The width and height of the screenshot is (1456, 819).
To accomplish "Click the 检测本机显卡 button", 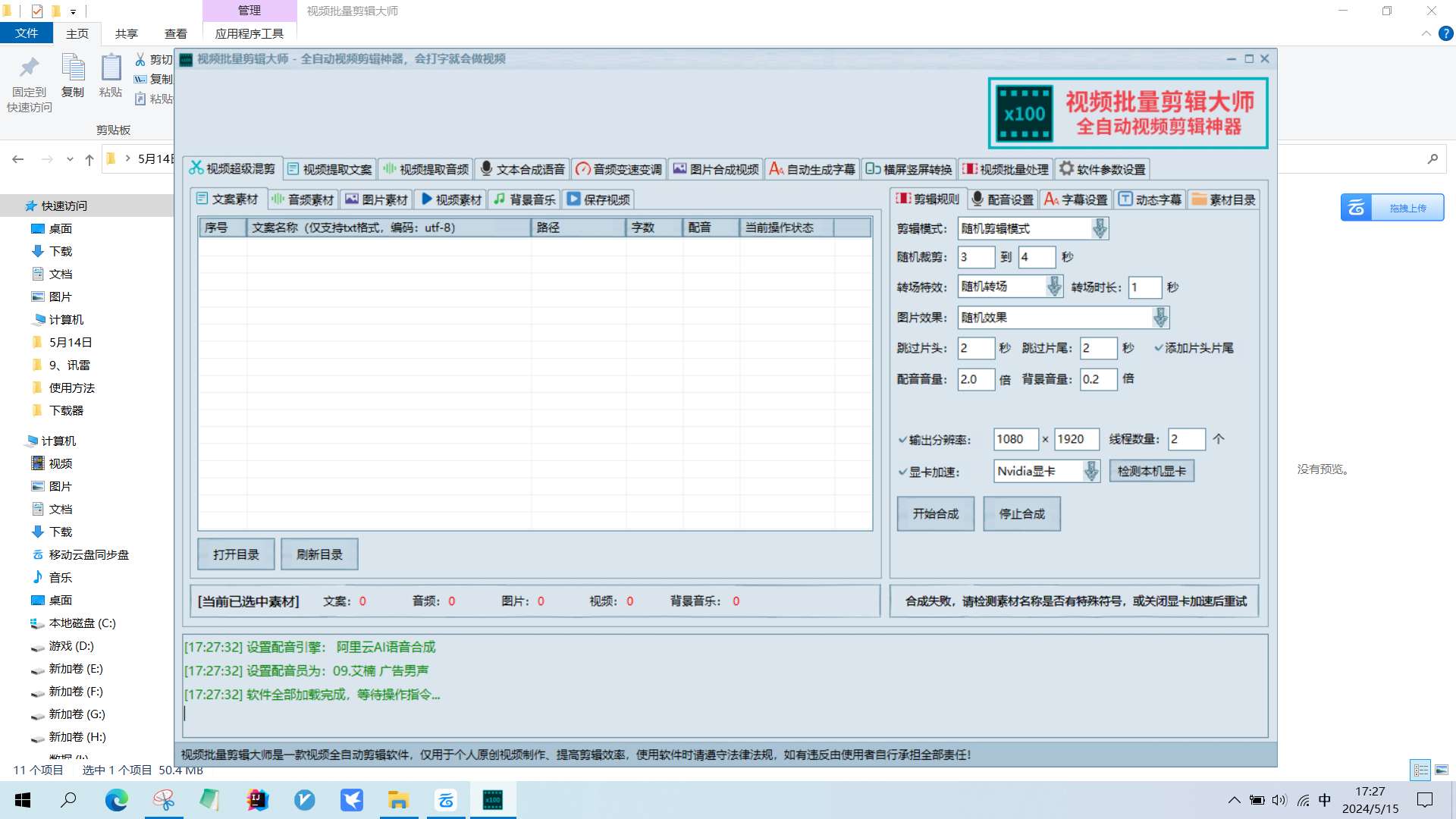I will pyautogui.click(x=1151, y=471).
